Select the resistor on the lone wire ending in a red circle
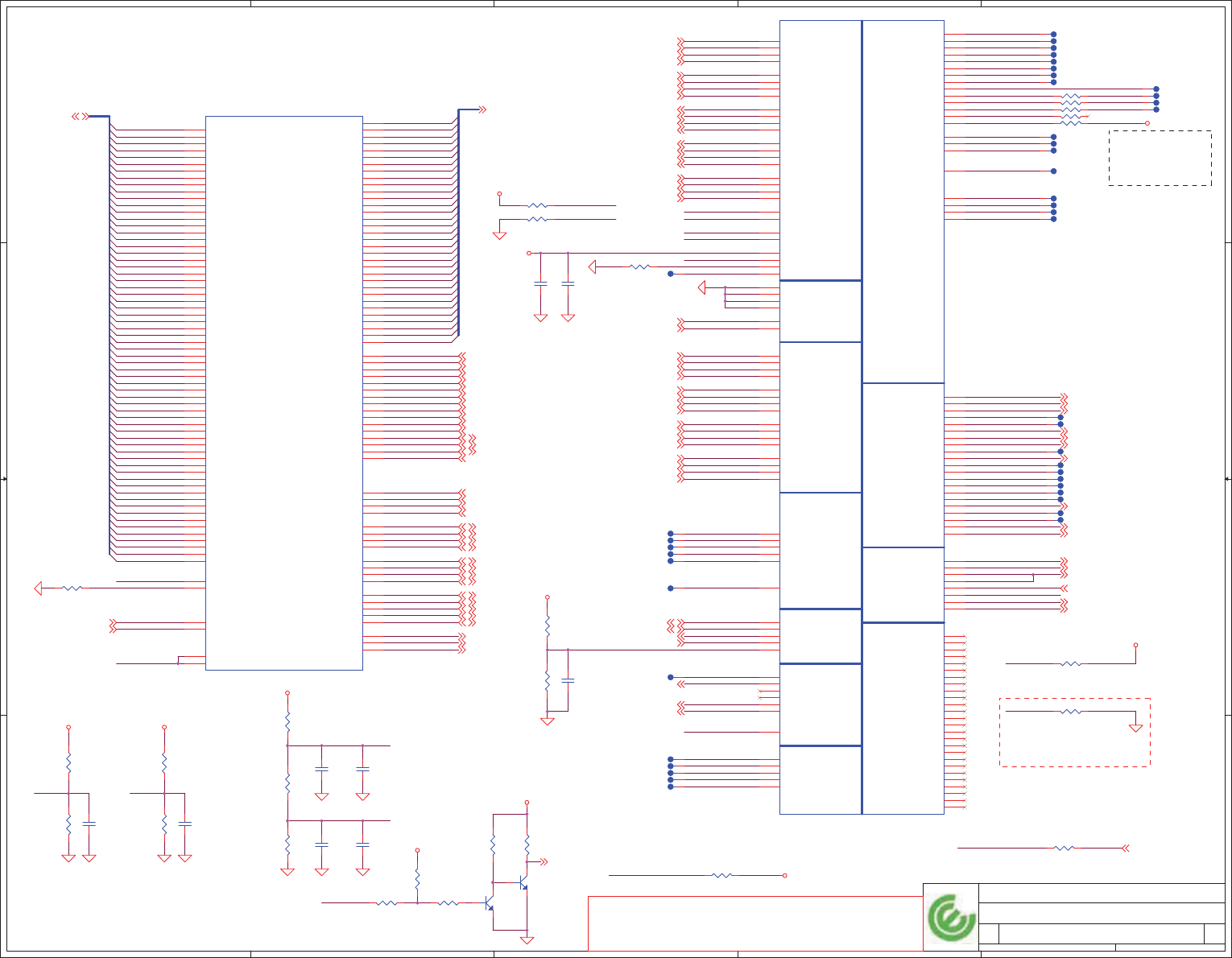 (722, 875)
